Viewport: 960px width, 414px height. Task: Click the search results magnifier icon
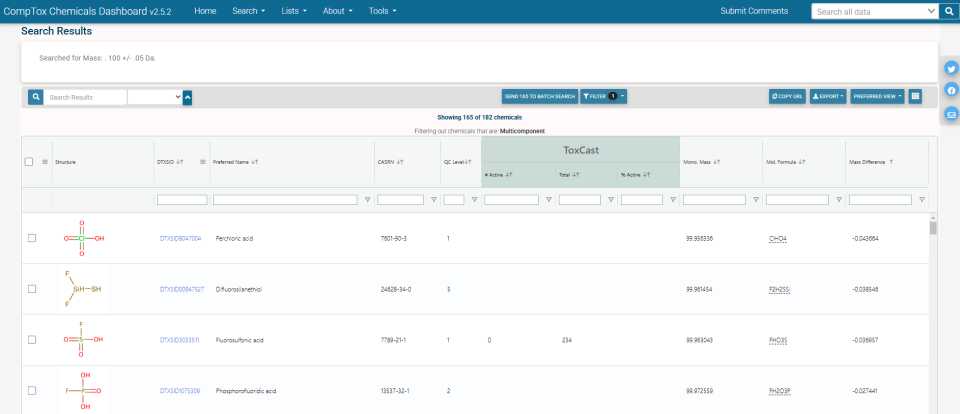pos(36,97)
